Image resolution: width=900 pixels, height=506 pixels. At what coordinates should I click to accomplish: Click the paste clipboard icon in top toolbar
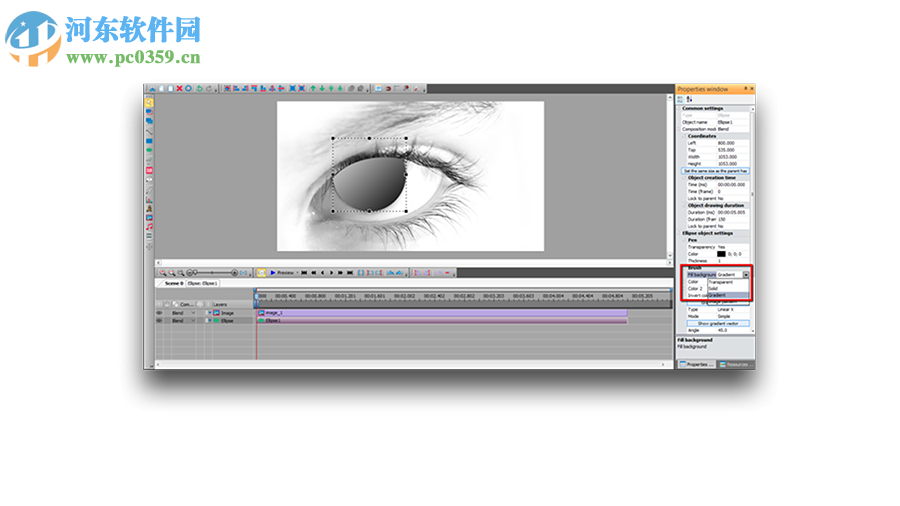[x=170, y=88]
